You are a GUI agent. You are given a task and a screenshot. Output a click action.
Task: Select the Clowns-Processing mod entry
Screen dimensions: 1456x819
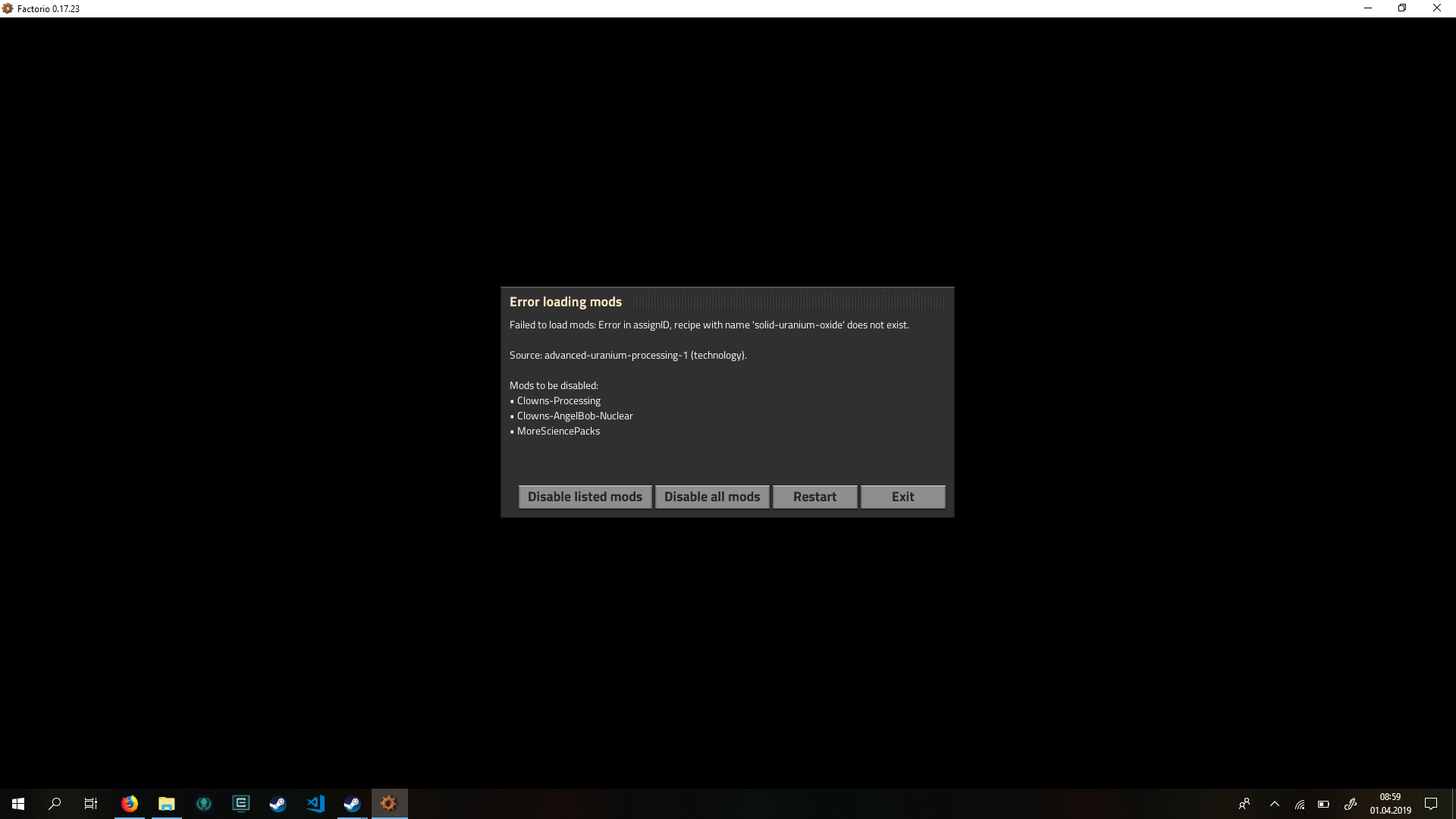(x=558, y=400)
